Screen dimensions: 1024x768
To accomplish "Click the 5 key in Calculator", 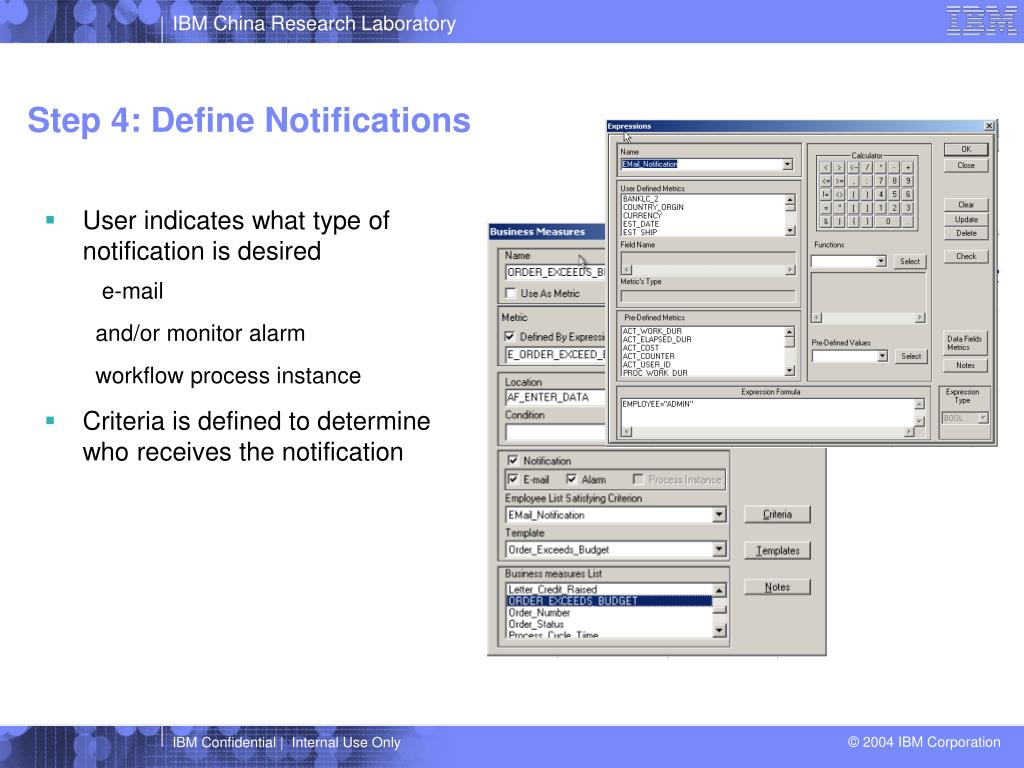I will 894,195.
